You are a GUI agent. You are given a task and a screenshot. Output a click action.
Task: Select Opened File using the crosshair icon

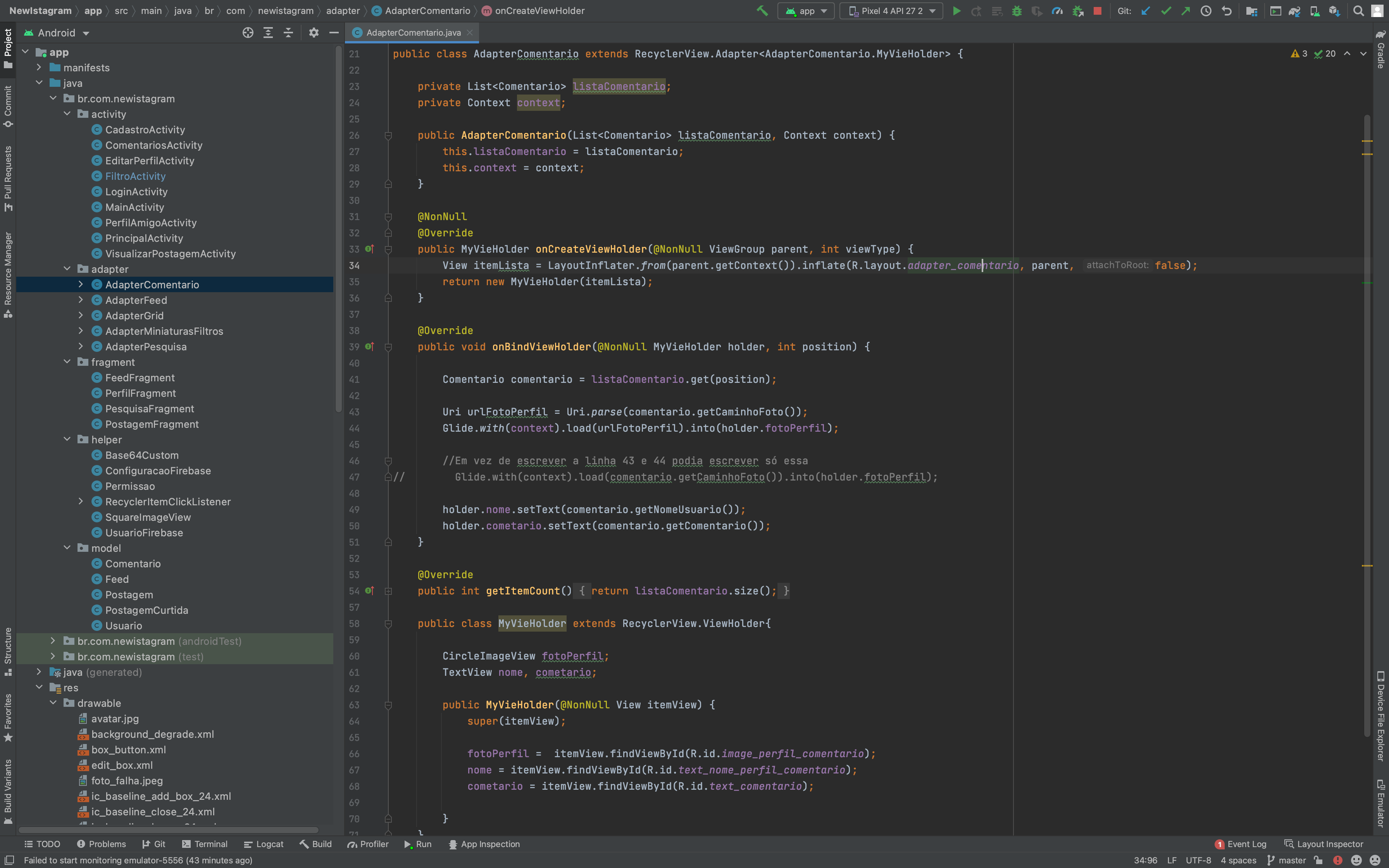pos(248,33)
